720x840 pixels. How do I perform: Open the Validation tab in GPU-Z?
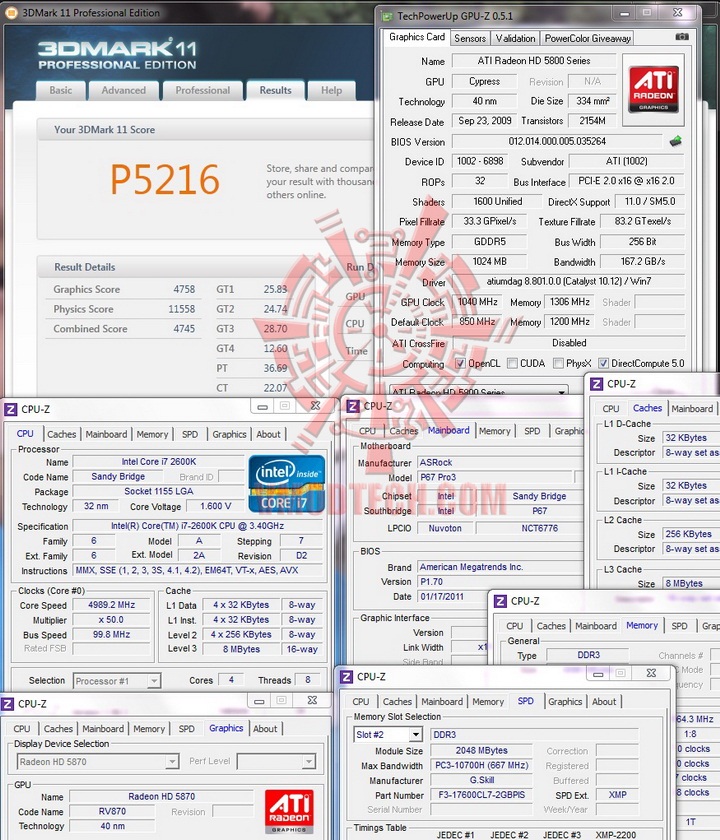[515, 38]
